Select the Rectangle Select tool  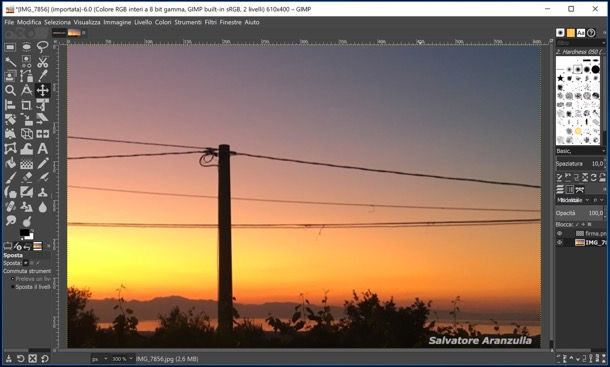coord(10,47)
